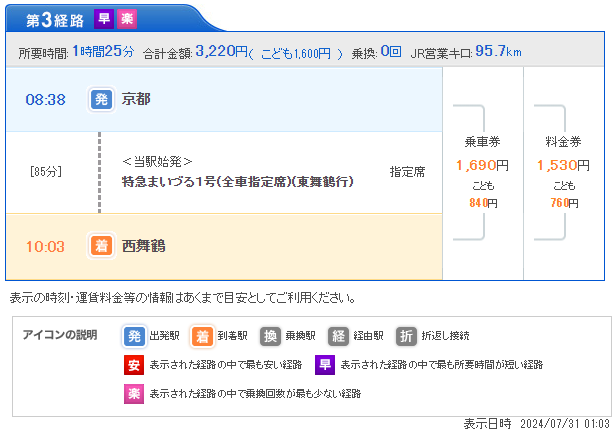Click the gray 折 折返し接続 legend icon
Image resolution: width=615 pixels, height=433 pixels.
point(406,336)
